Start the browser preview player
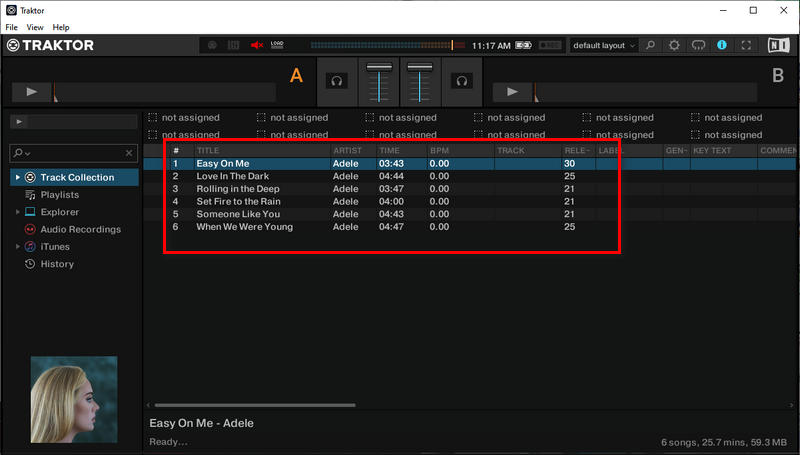 (19, 122)
